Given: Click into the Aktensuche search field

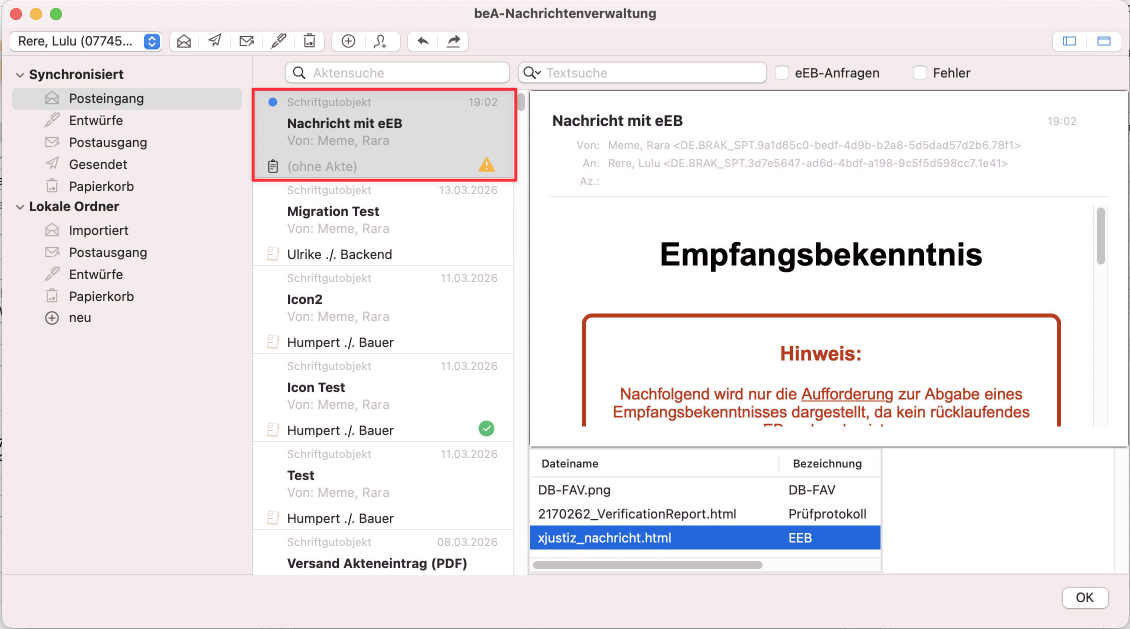Looking at the screenshot, I should (398, 73).
